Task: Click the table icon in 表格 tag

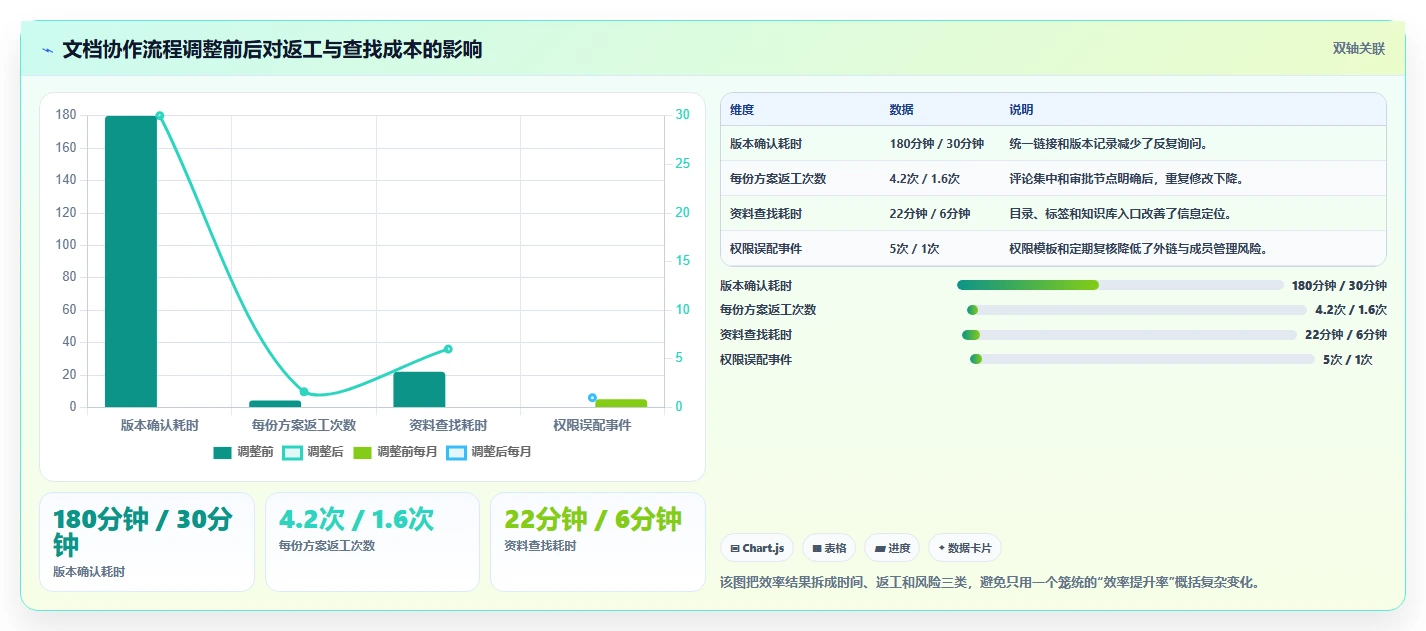Action: 817,548
